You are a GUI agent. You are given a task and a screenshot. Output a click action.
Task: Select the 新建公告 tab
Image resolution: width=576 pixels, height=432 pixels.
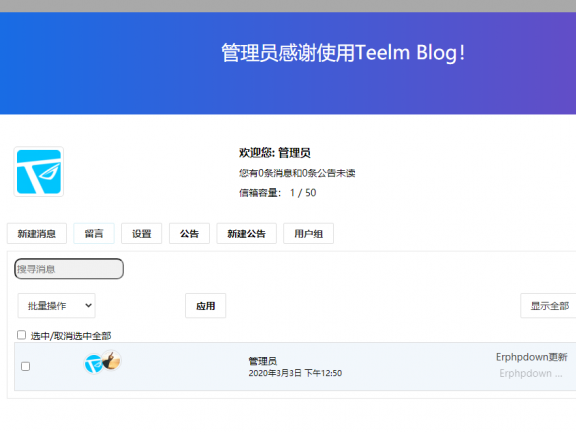click(x=246, y=233)
